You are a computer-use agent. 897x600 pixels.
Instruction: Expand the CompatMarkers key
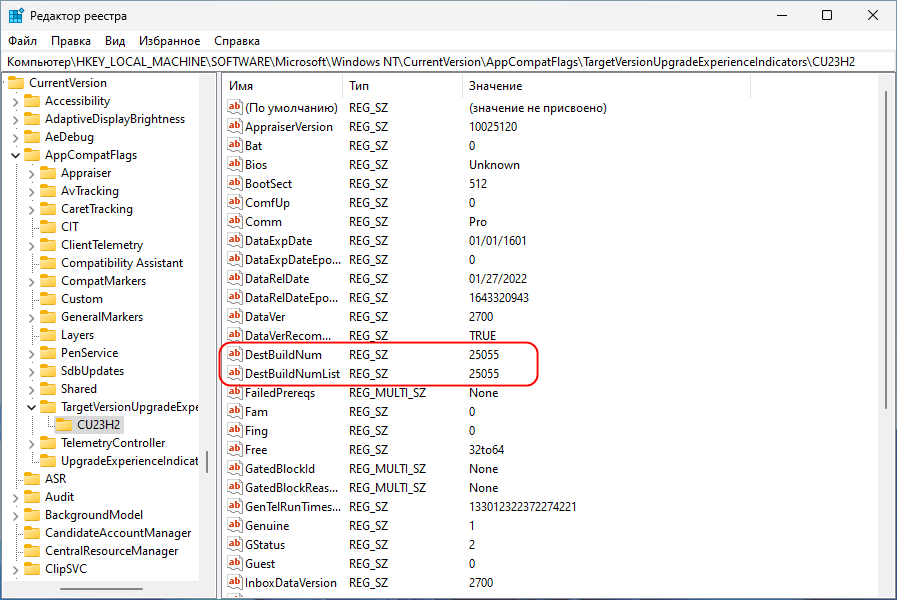pos(31,281)
